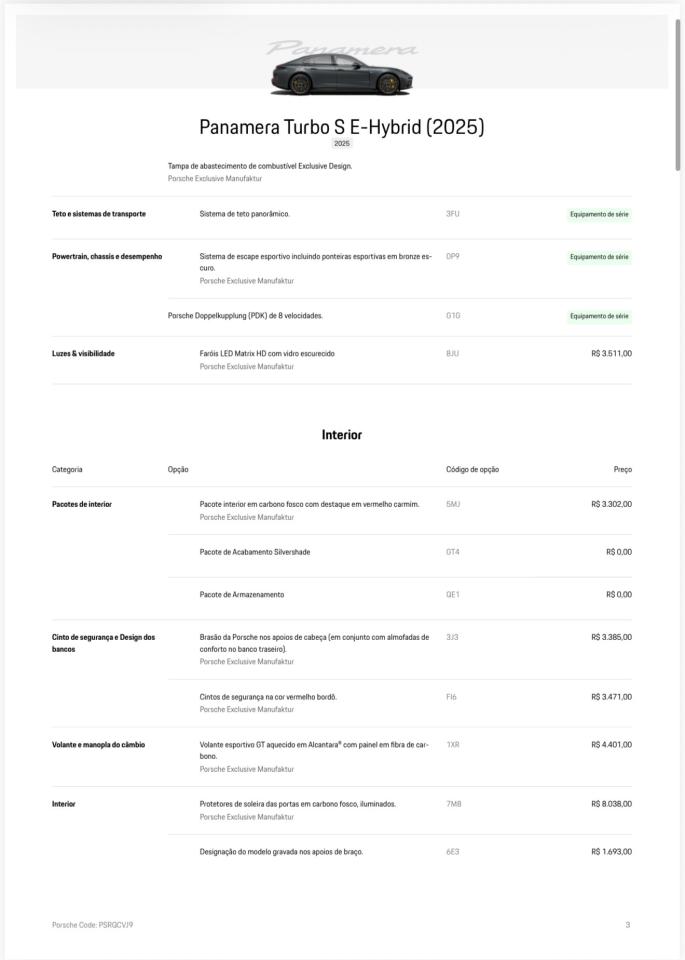Click Cintos de segurança na cor vermelho bordô
The image size is (685, 960).
point(268,697)
